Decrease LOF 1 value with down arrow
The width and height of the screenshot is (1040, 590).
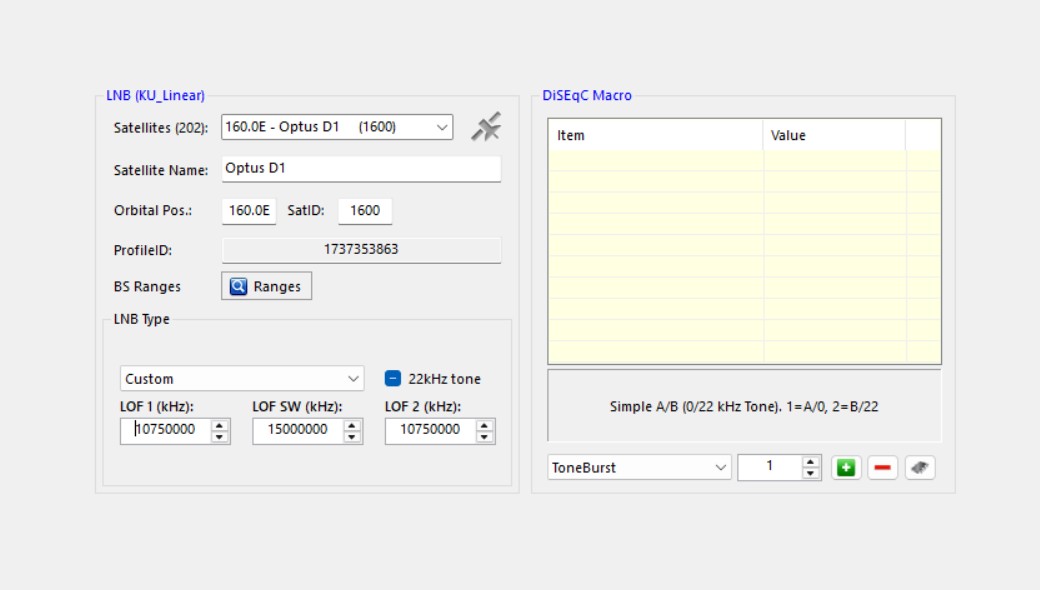click(x=220, y=436)
